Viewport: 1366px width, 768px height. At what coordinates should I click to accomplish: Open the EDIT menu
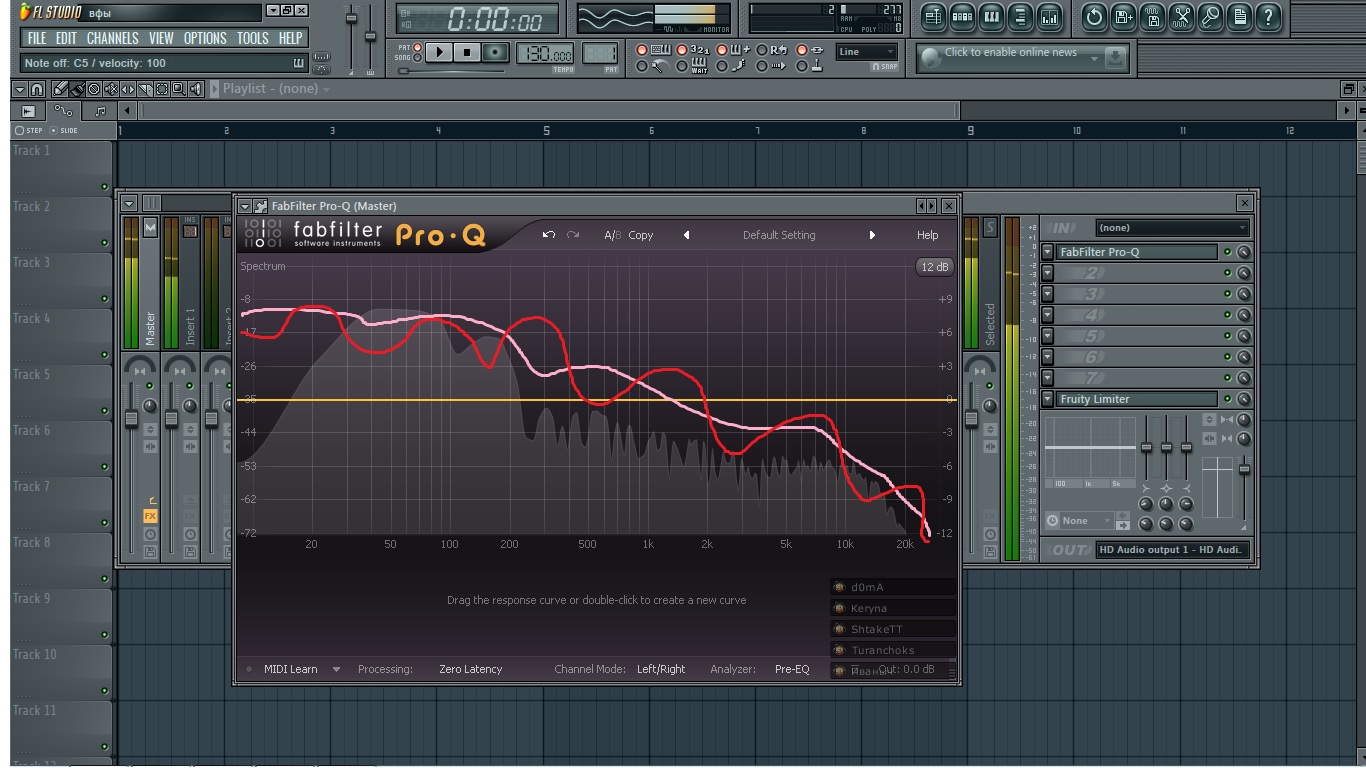tap(66, 38)
